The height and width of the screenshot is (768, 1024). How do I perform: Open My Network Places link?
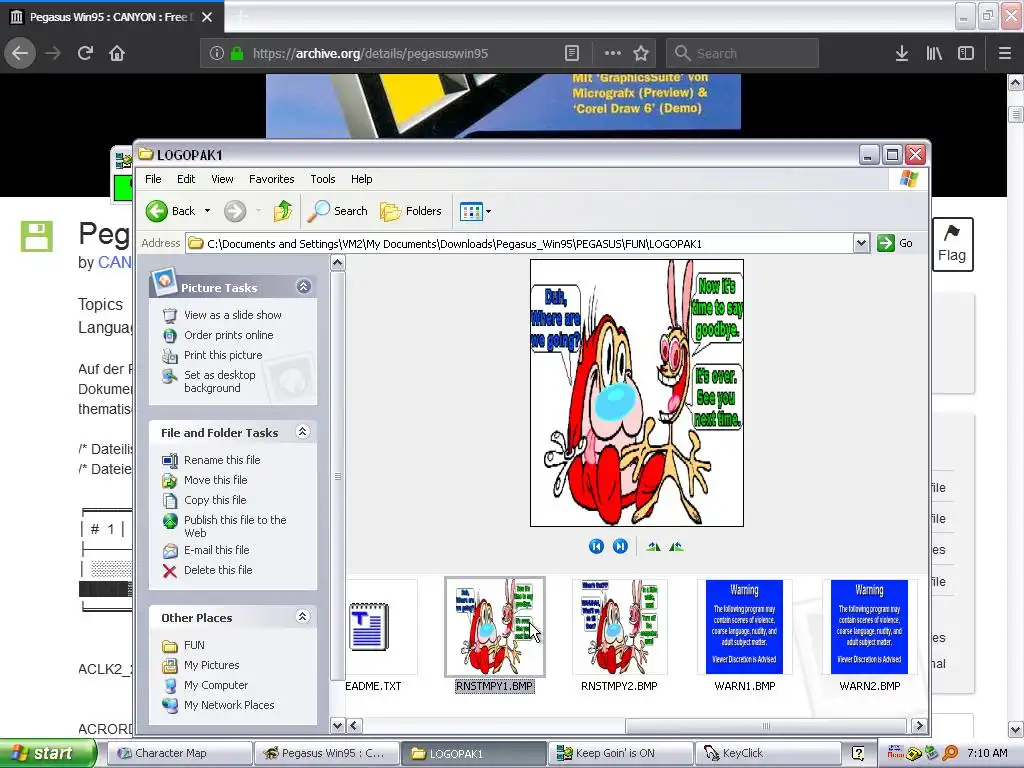[229, 705]
